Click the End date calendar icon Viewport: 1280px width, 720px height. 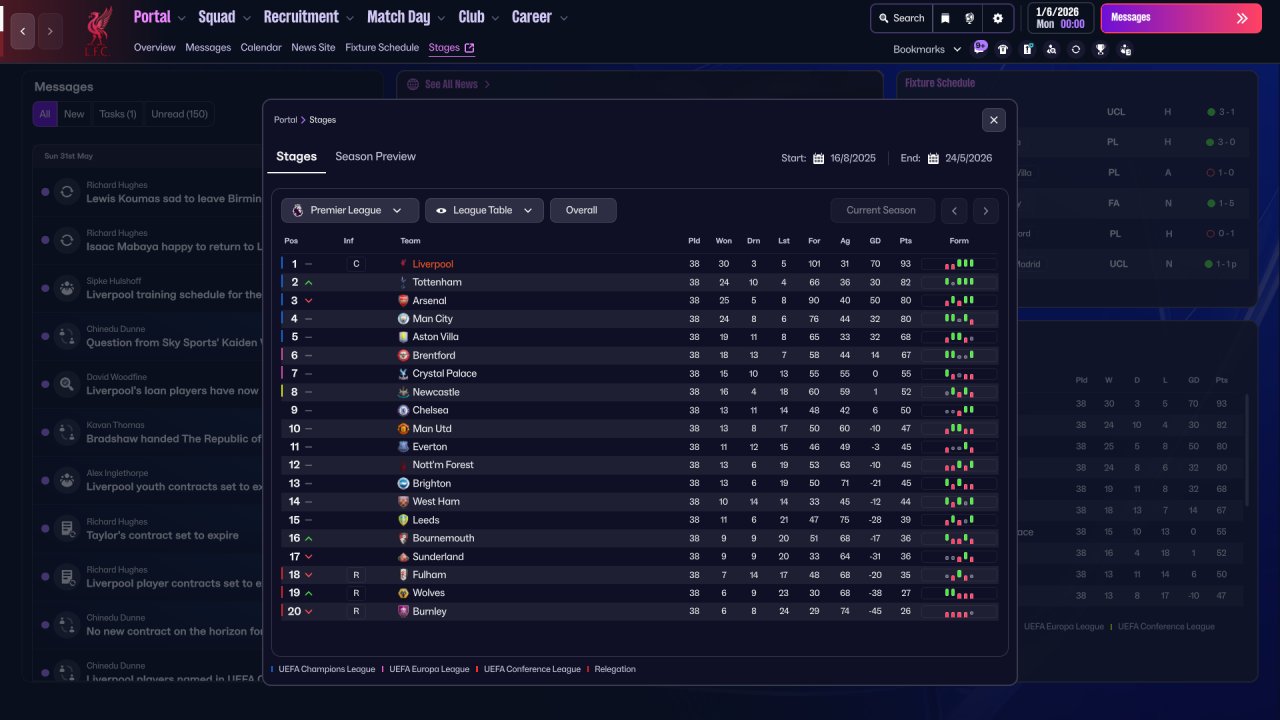tap(933, 158)
